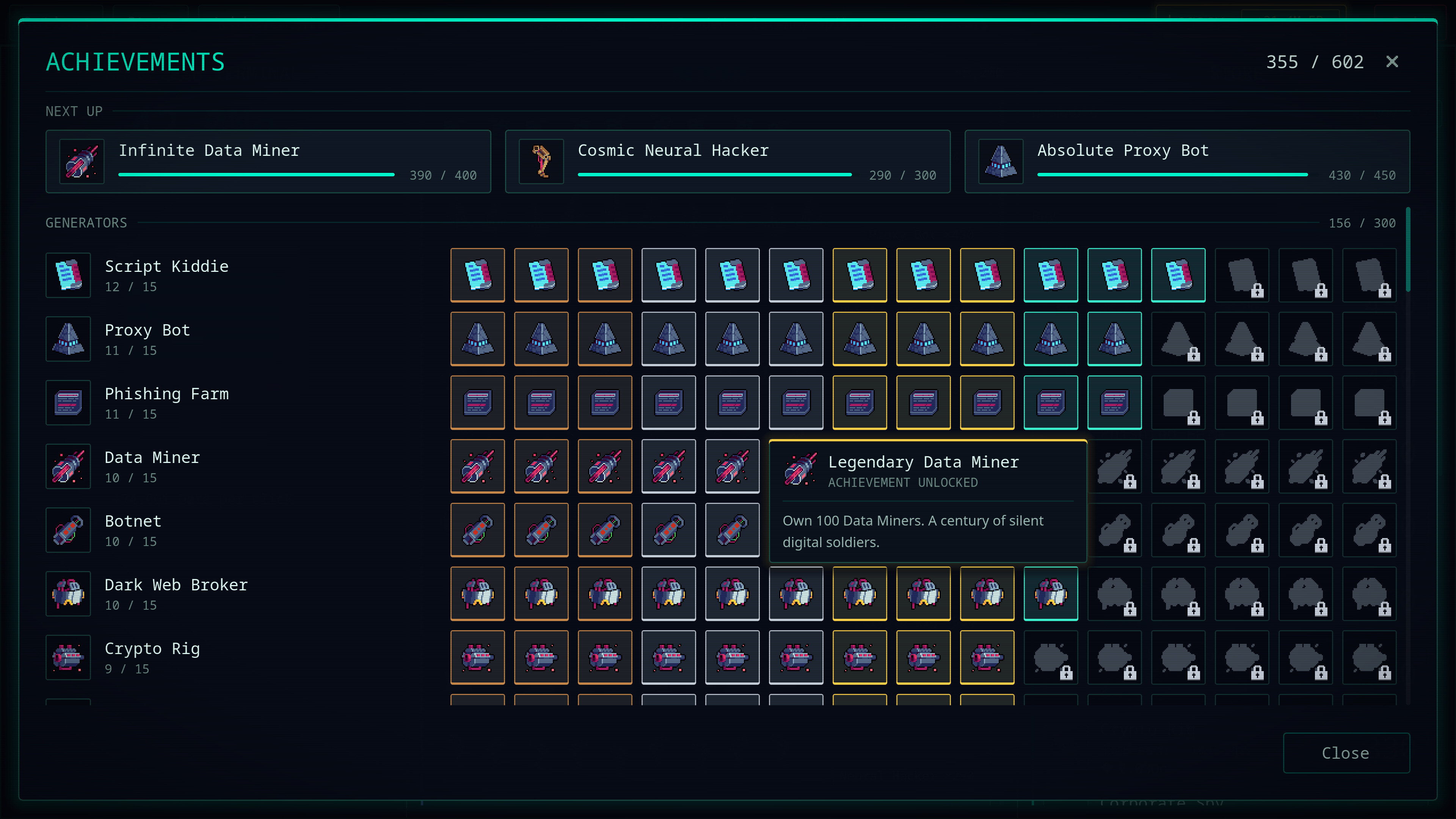Select the last locked Data Miner achievement
The height and width of the screenshot is (819, 1456).
[1370, 466]
